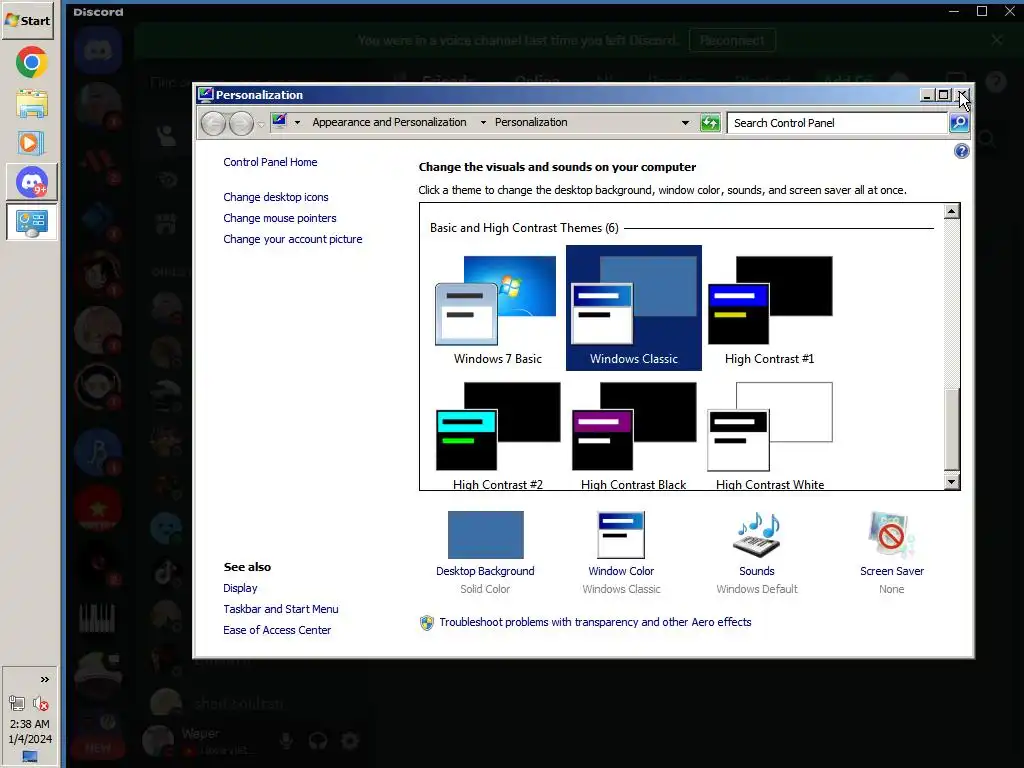Open the Appearance and Personalization breadcrumb
This screenshot has height=768, width=1024.
pos(389,122)
